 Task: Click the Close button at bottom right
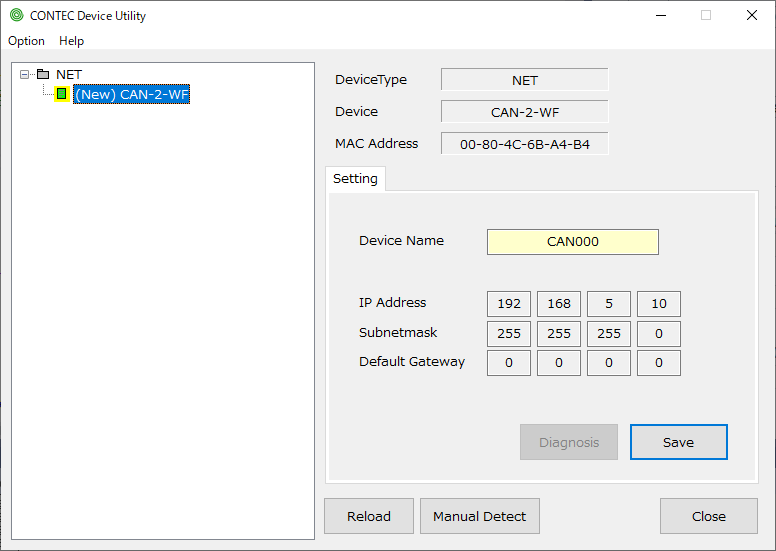click(708, 516)
